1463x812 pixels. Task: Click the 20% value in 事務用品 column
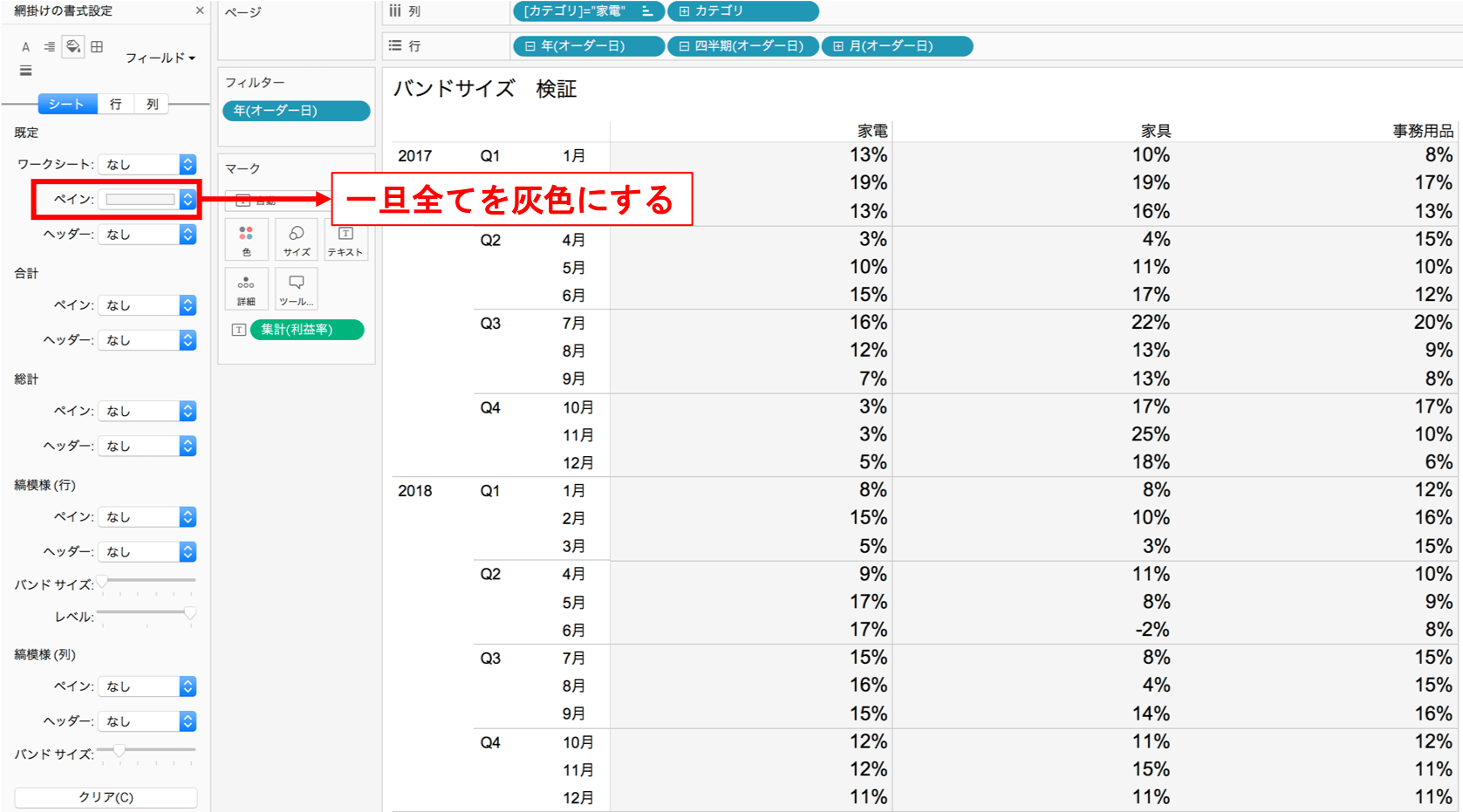point(1433,323)
